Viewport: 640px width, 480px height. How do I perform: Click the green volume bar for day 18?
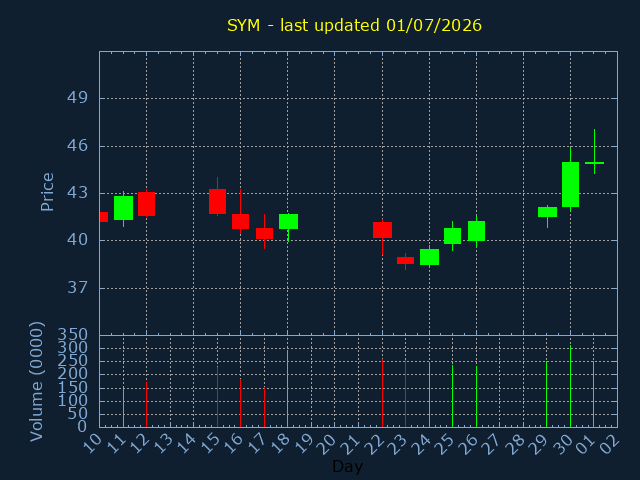(x=287, y=389)
